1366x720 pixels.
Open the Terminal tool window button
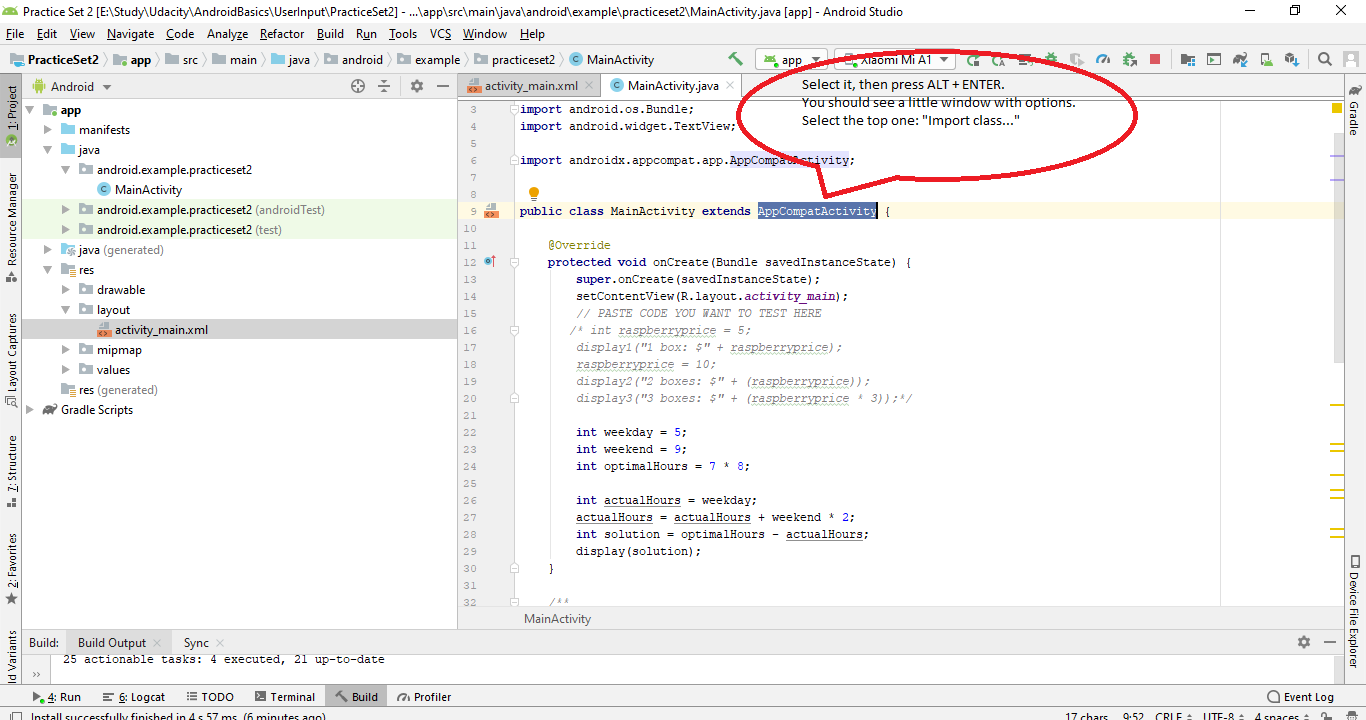pyautogui.click(x=284, y=697)
